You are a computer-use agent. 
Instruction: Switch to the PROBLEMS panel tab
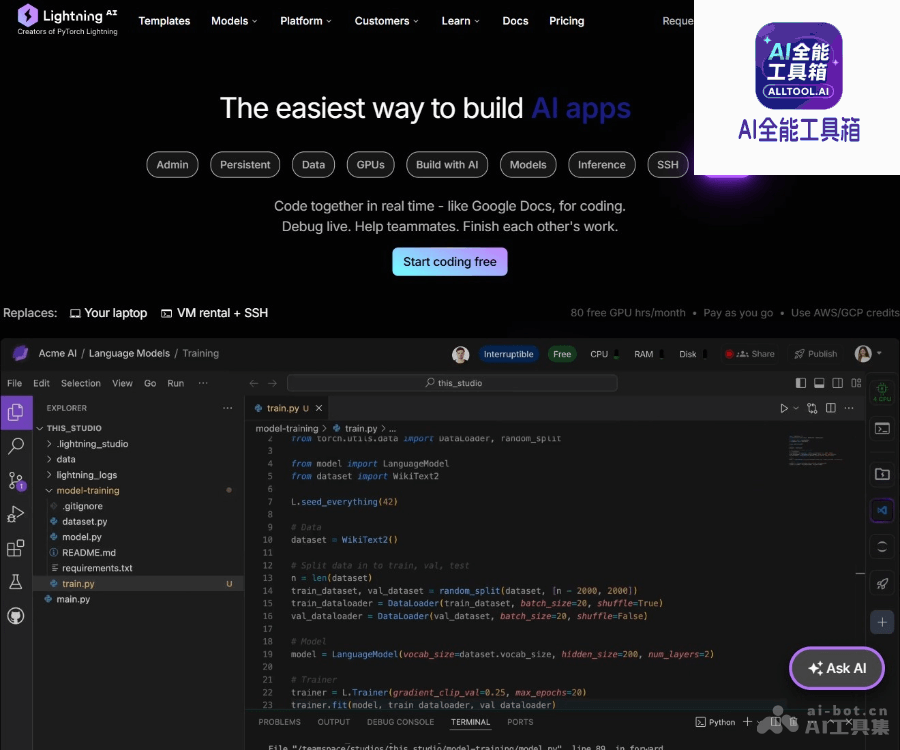280,722
